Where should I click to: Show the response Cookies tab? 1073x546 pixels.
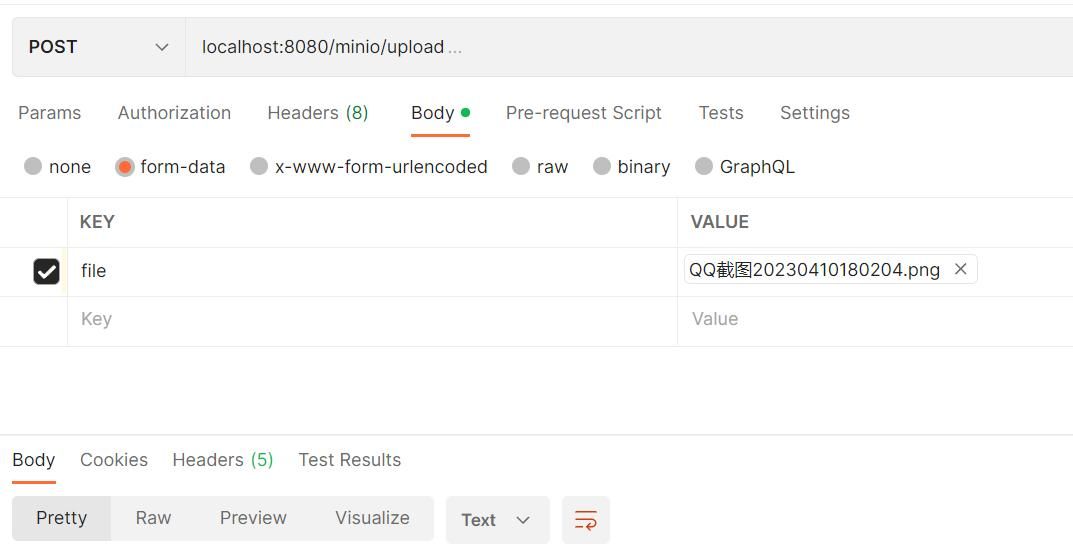click(114, 460)
